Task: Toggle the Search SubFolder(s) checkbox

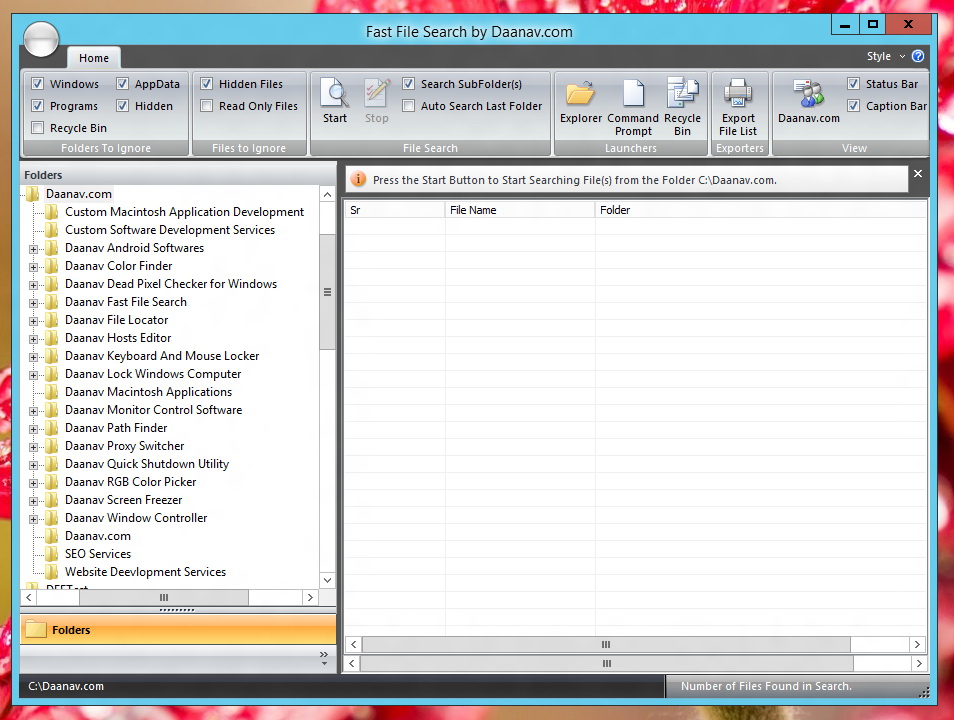Action: pos(409,84)
